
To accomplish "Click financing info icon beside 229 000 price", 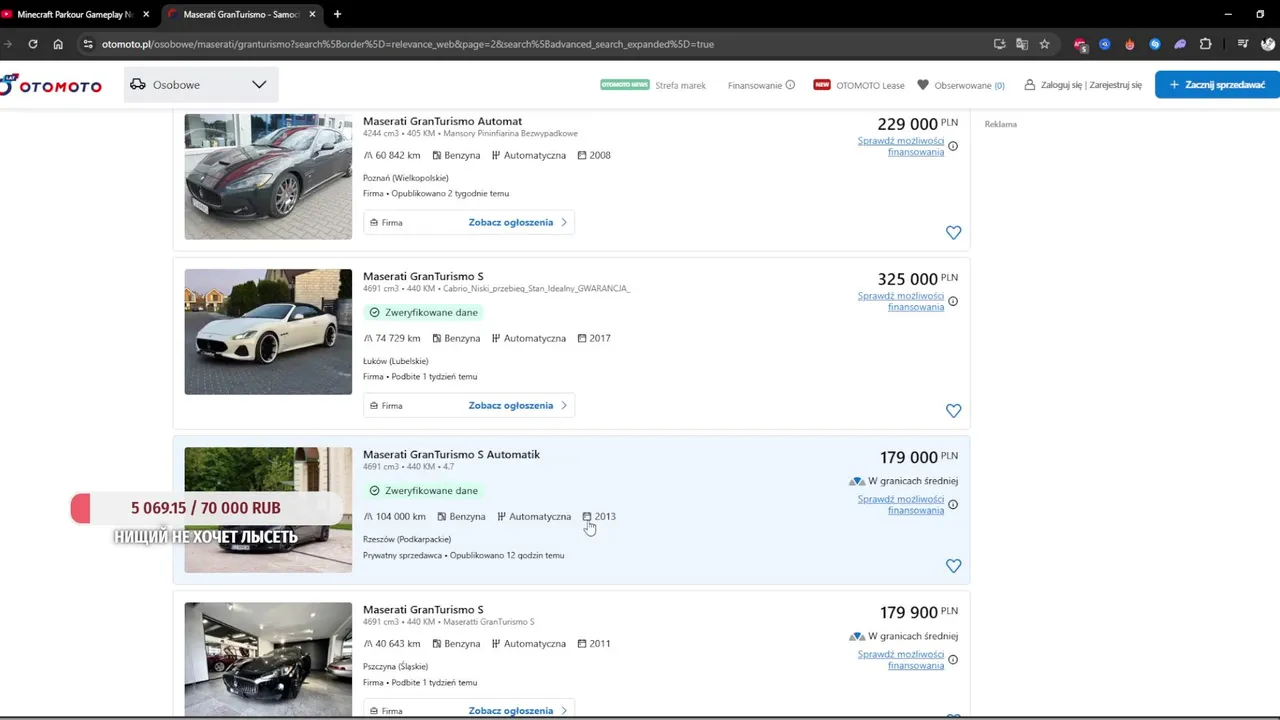I will (x=953, y=146).
